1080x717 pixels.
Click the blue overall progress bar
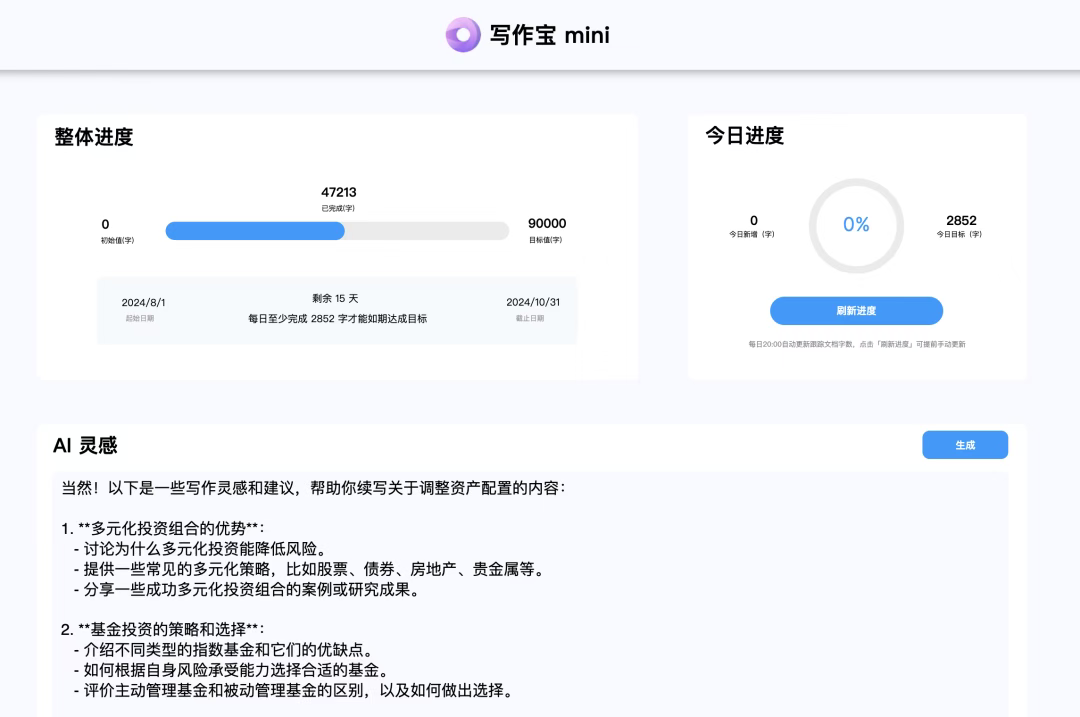point(255,231)
